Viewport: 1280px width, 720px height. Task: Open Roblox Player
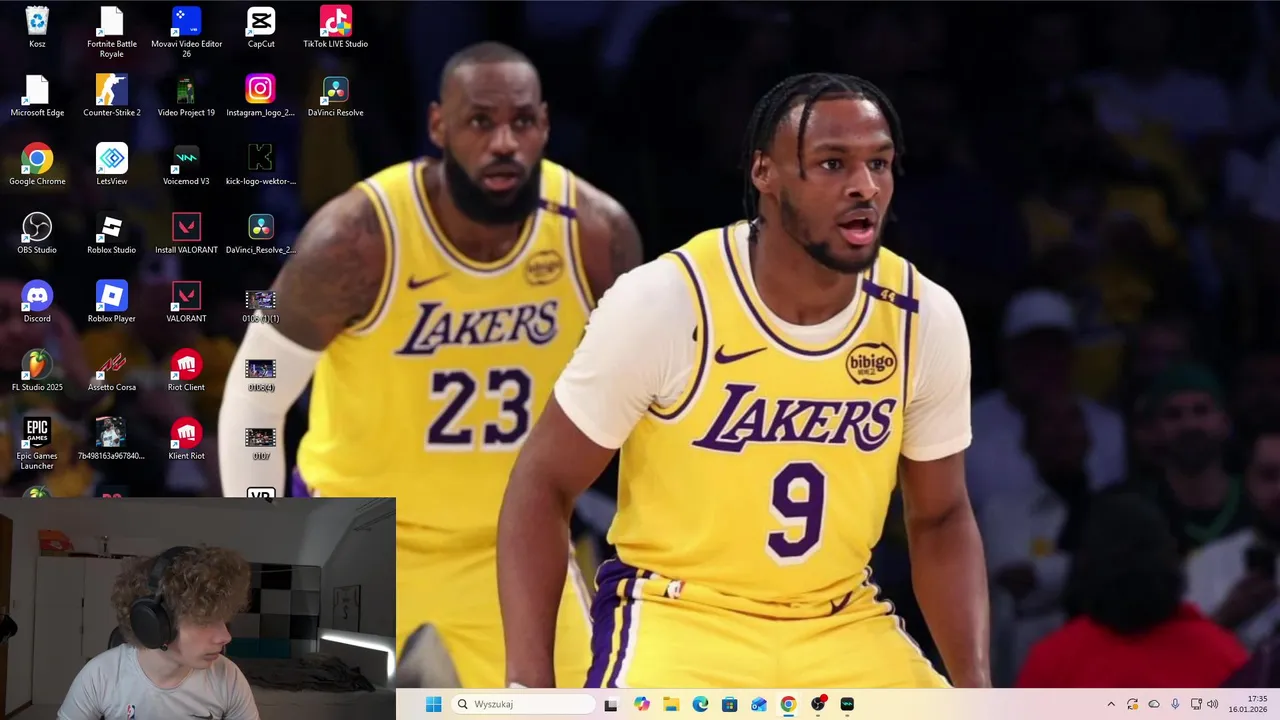[112, 302]
